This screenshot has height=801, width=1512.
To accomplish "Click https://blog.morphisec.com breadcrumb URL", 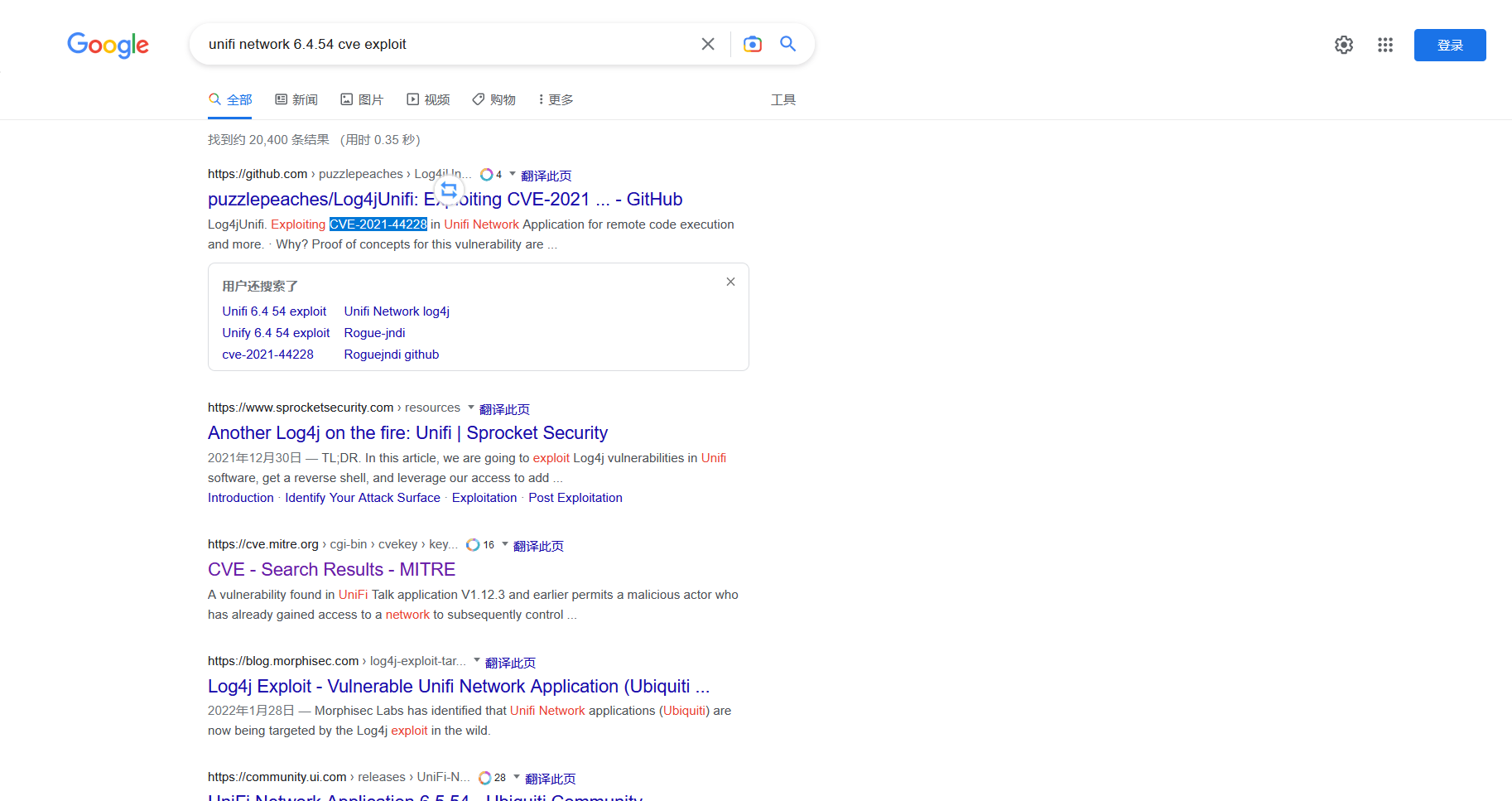I will point(283,661).
